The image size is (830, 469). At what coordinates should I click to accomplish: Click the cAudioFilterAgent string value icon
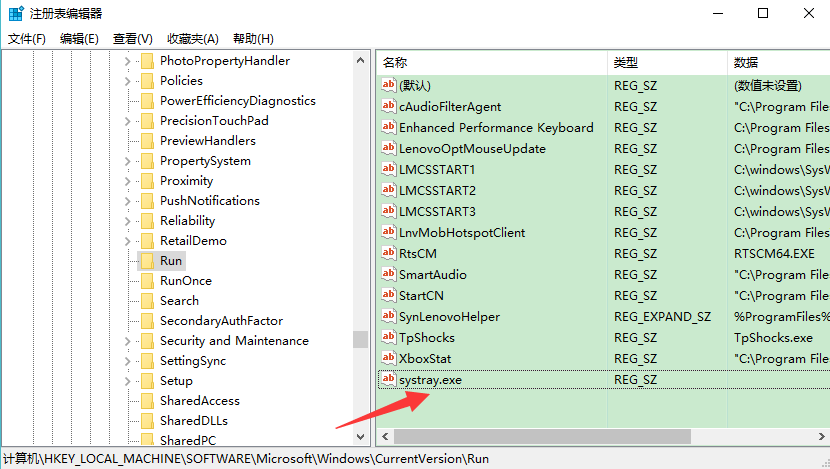[x=389, y=106]
